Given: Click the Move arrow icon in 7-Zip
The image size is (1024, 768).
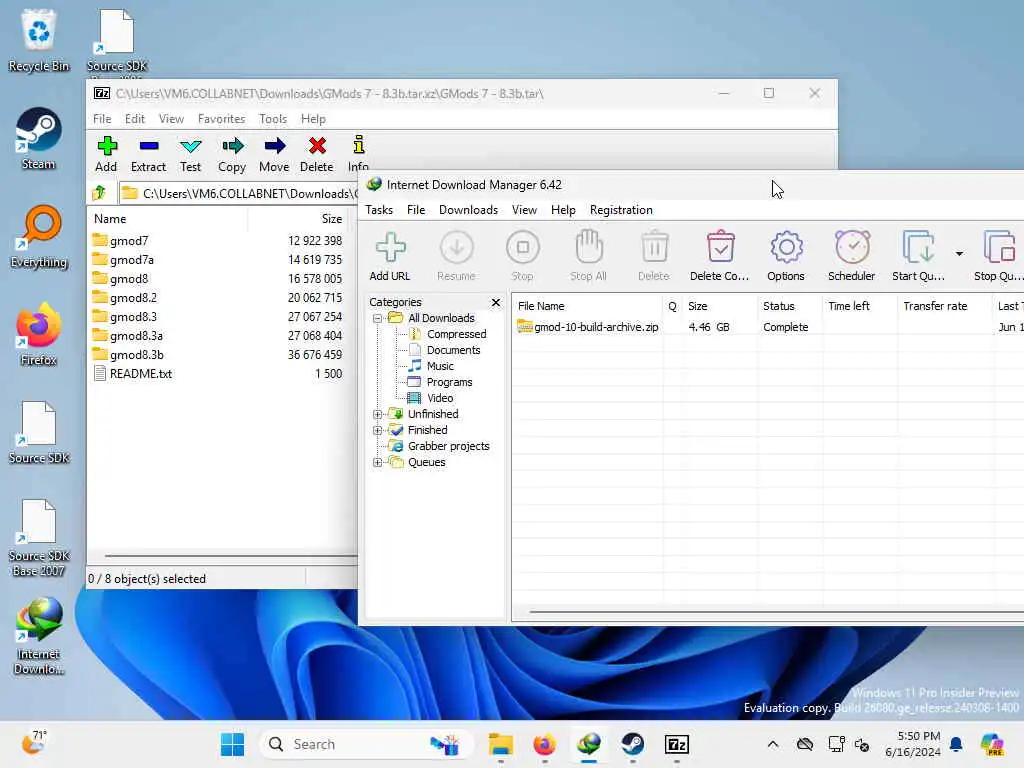Looking at the screenshot, I should pos(275,146).
